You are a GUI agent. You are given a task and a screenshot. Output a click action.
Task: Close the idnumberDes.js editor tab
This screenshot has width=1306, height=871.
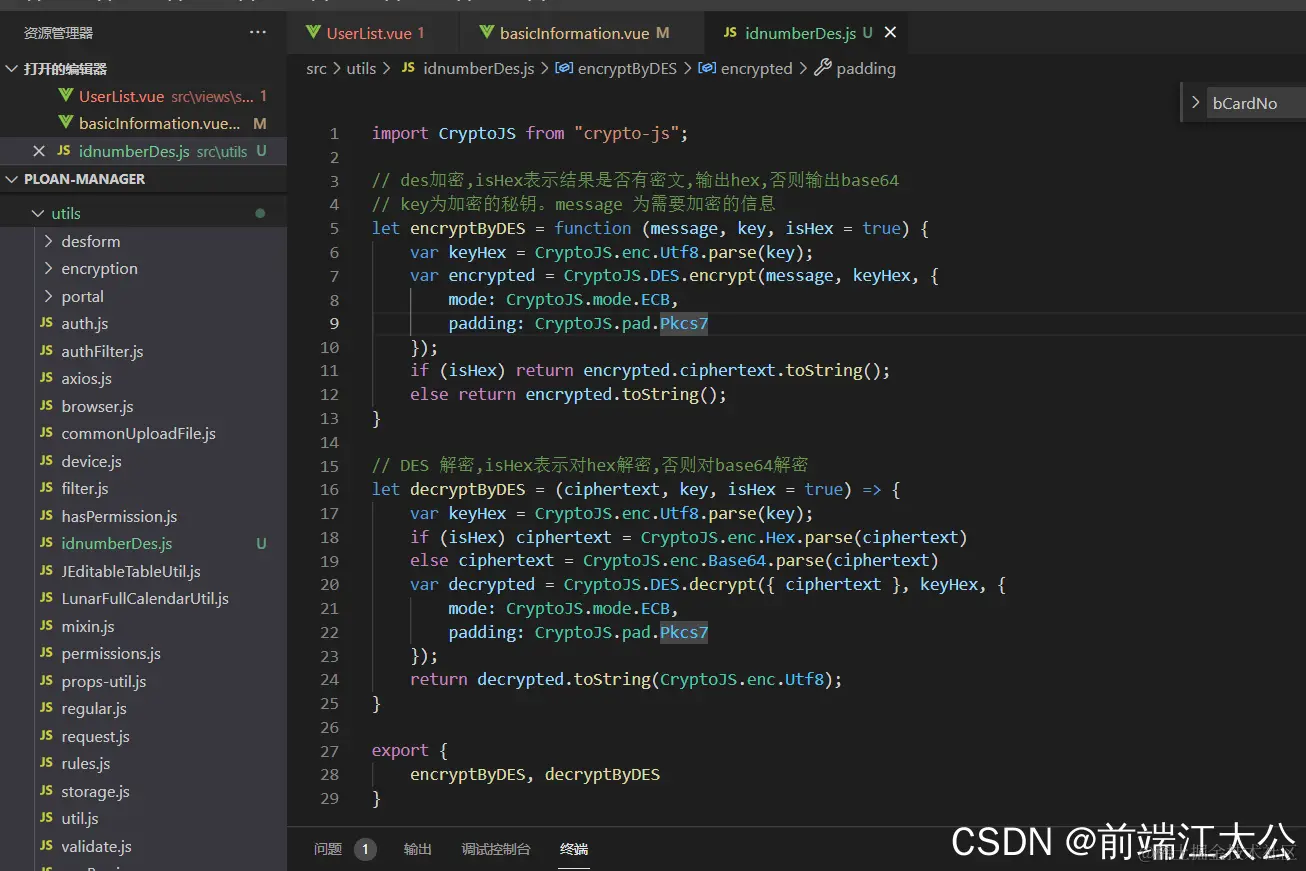click(x=890, y=33)
